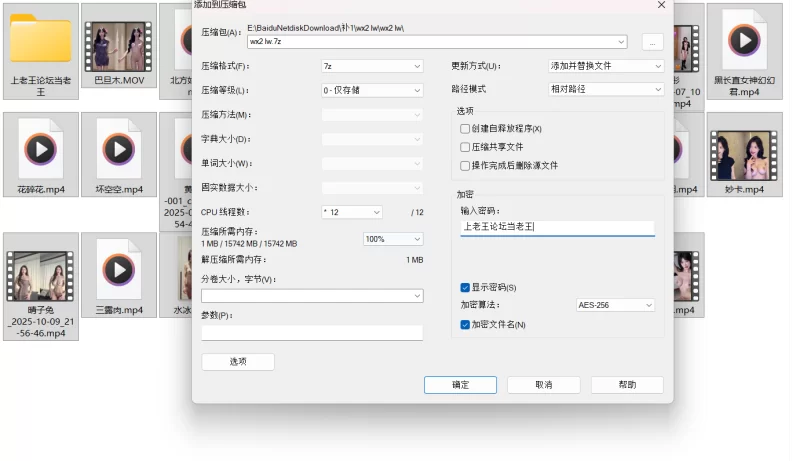Click the password input field

[557, 227]
